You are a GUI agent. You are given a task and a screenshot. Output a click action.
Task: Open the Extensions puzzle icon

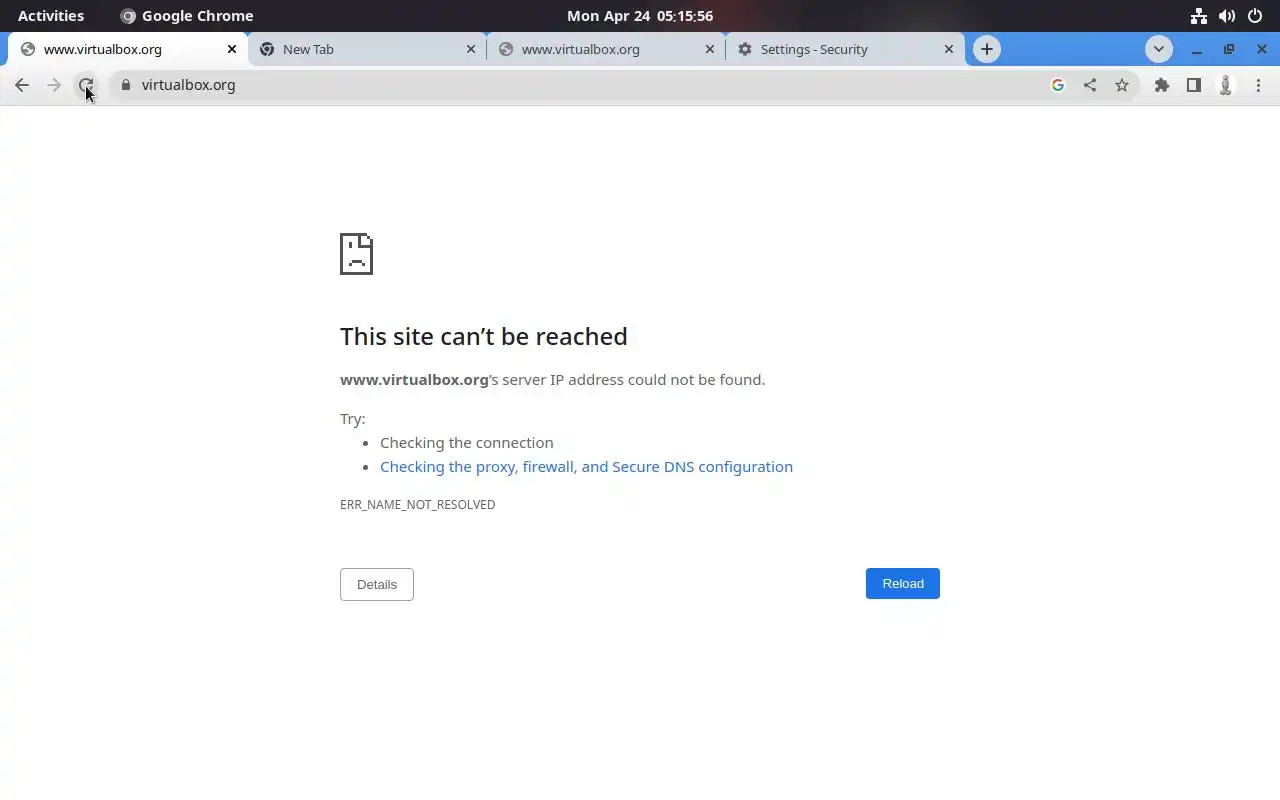click(1162, 85)
